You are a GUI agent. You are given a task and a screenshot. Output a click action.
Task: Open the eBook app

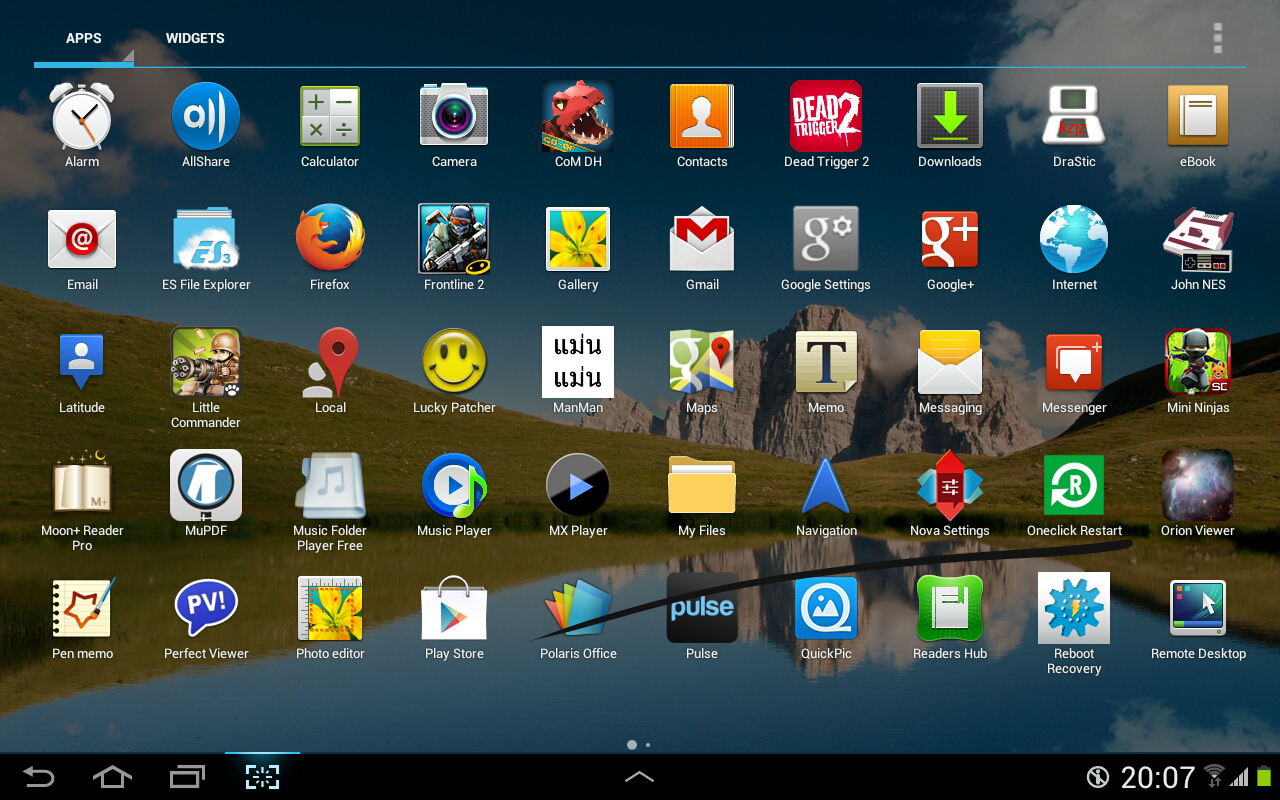click(1198, 116)
